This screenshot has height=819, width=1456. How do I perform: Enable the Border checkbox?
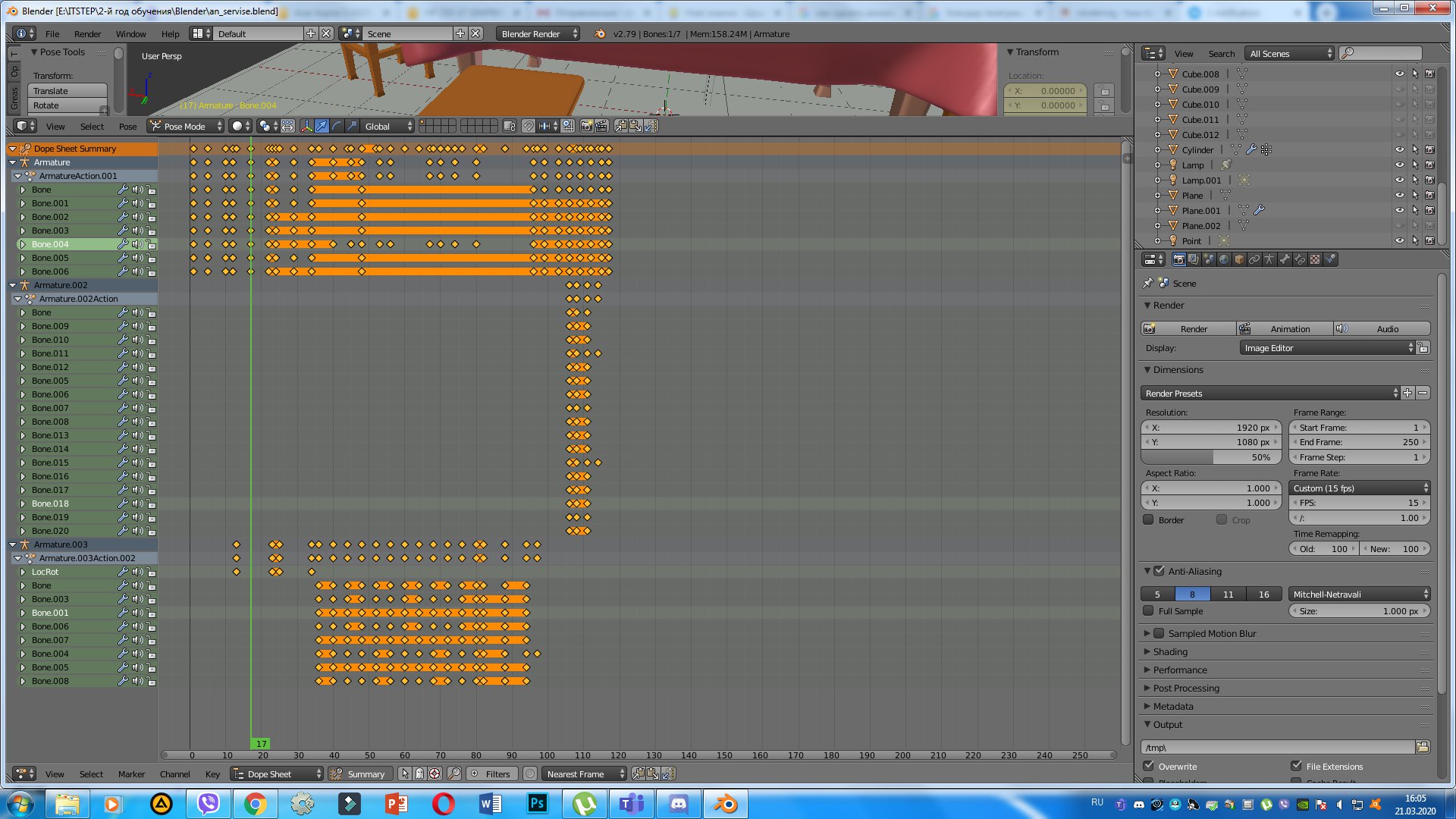1148,519
